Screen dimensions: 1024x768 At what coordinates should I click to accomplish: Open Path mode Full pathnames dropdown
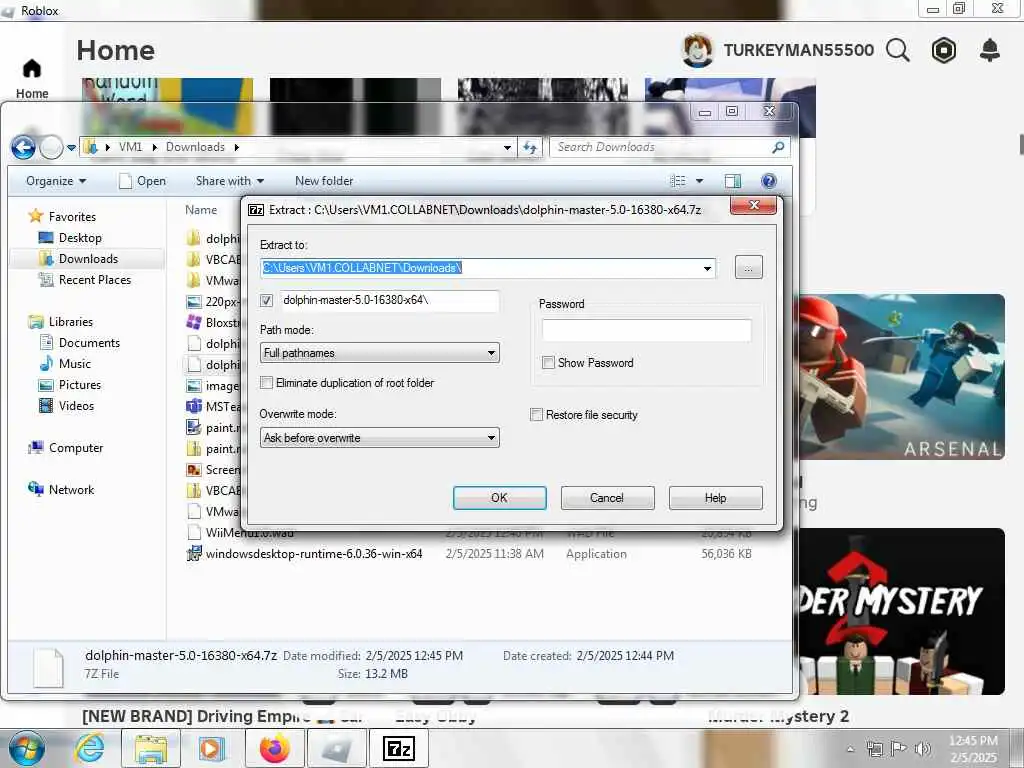[379, 353]
